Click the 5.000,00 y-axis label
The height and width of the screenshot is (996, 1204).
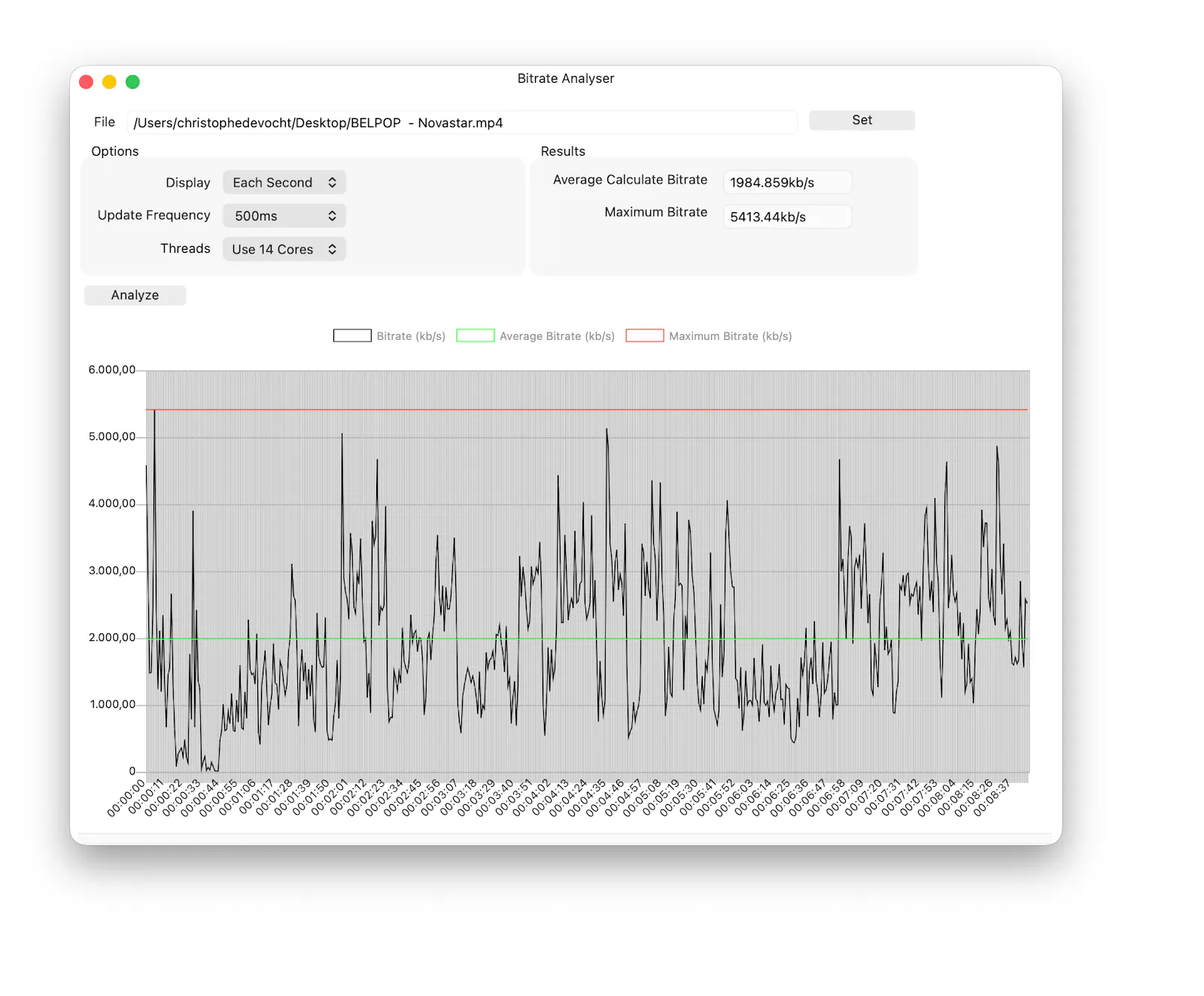[112, 436]
